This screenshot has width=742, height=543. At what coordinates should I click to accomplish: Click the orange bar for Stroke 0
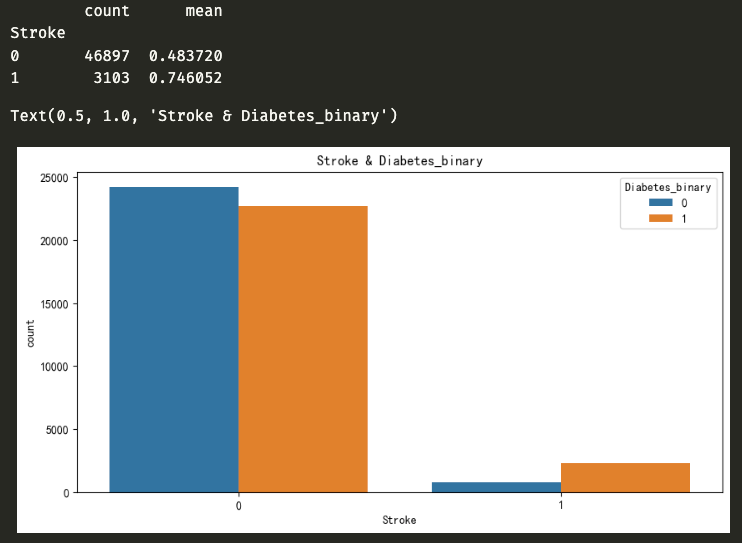click(x=303, y=349)
